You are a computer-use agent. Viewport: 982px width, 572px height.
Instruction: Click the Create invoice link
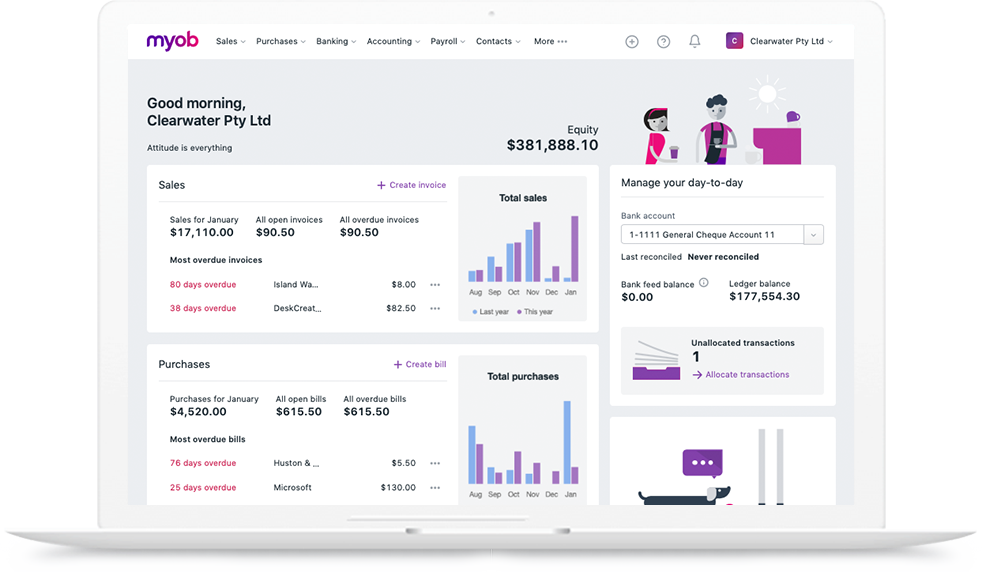[x=411, y=185]
